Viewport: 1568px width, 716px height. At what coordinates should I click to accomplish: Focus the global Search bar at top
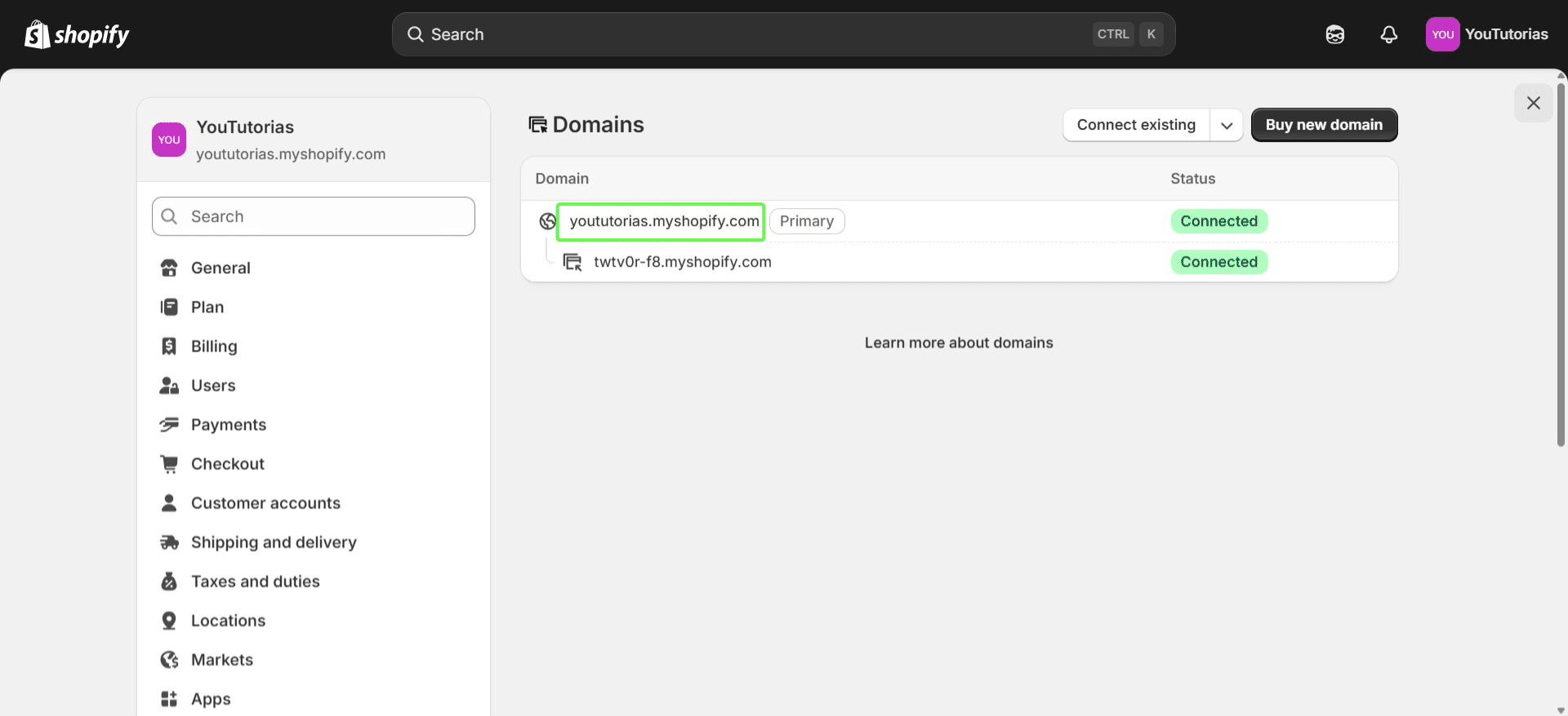(784, 34)
